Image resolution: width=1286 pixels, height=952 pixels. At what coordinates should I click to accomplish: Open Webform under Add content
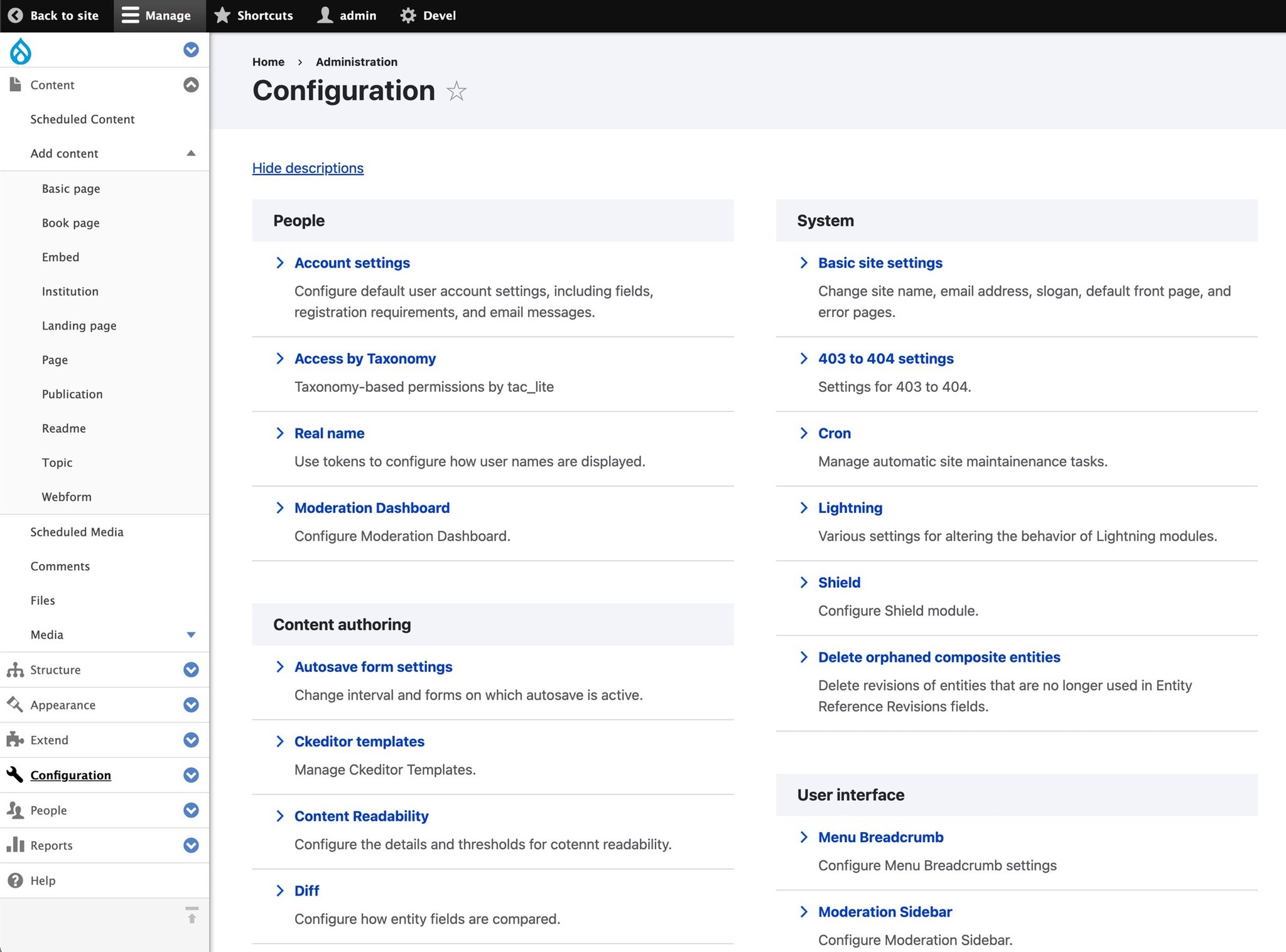67,497
